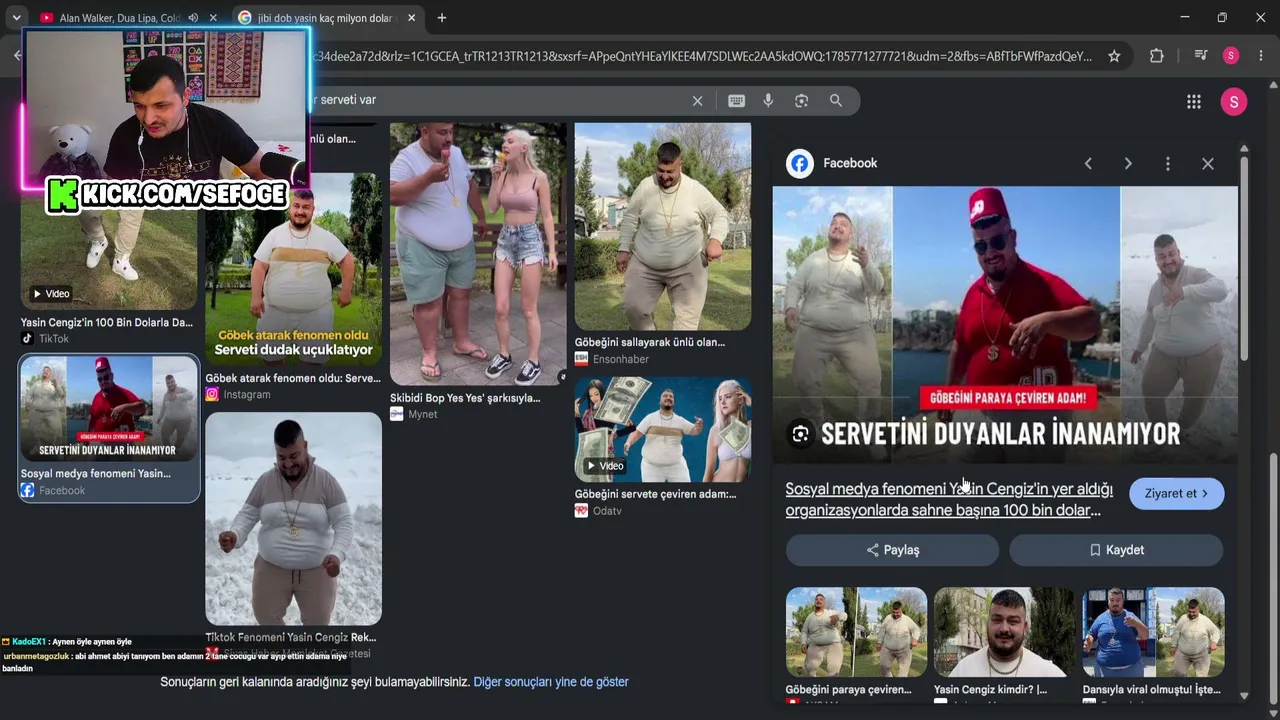Click the Chrome address bar URL

click(x=702, y=56)
